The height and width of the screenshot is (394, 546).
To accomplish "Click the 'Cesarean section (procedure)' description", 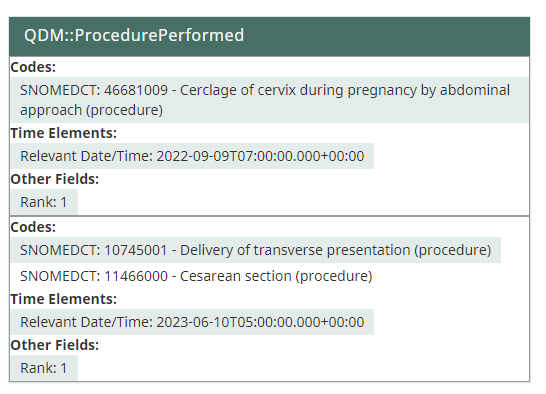I will pyautogui.click(x=276, y=276).
